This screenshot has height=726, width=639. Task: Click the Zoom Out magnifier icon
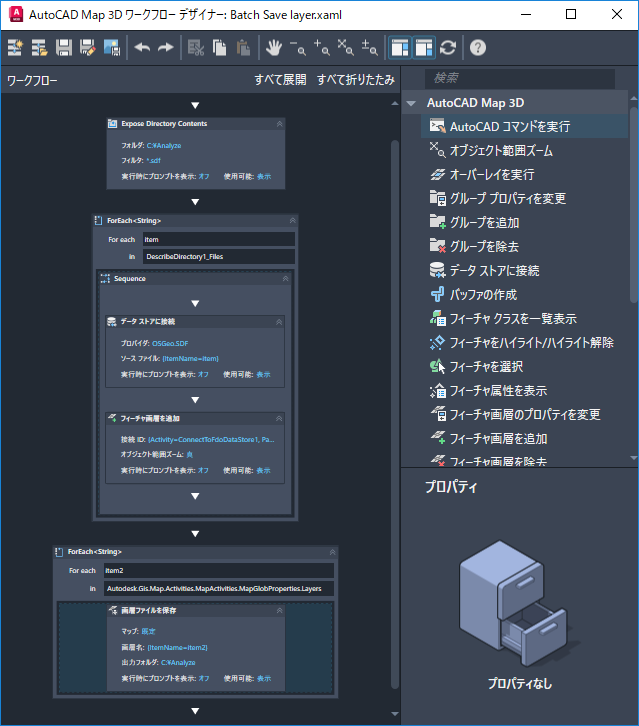pos(298,48)
